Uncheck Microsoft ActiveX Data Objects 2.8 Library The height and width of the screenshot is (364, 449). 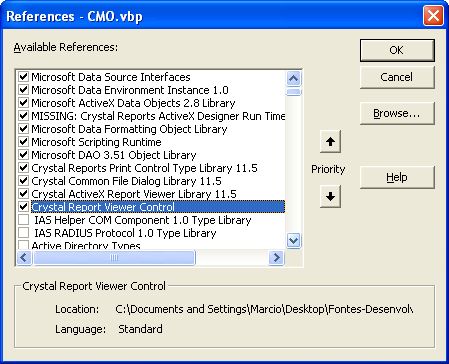(x=23, y=103)
